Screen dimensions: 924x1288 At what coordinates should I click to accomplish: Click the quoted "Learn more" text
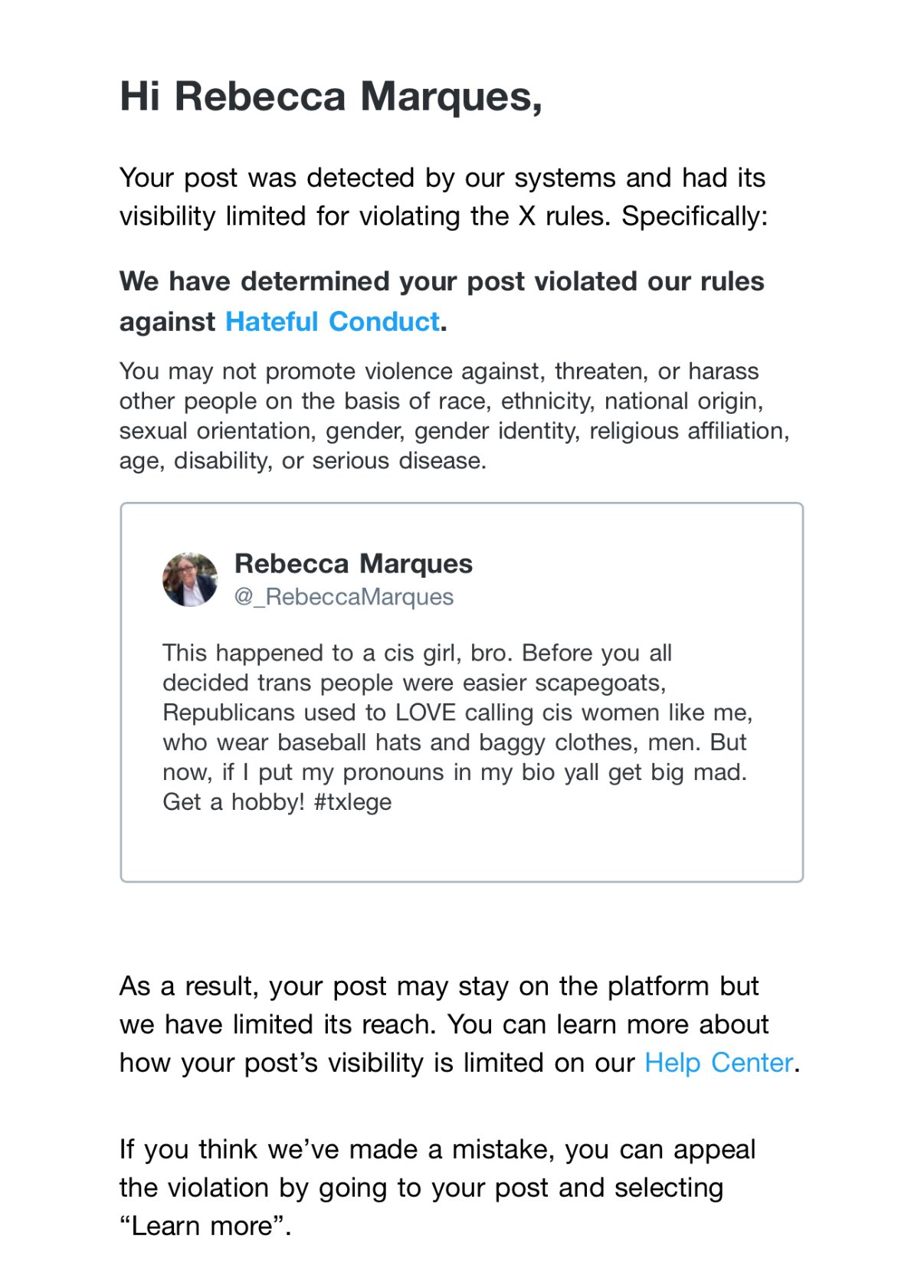[205, 1226]
